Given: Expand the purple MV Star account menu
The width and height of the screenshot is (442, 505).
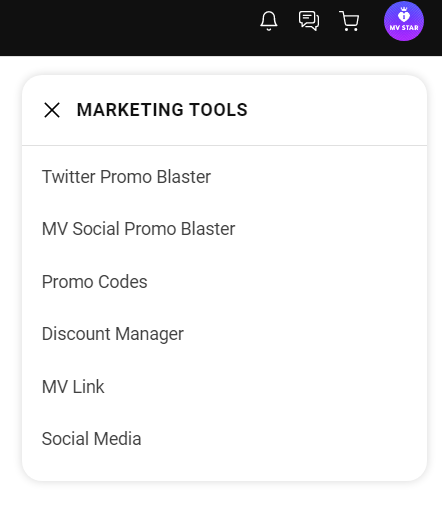Looking at the screenshot, I should pyautogui.click(x=404, y=21).
